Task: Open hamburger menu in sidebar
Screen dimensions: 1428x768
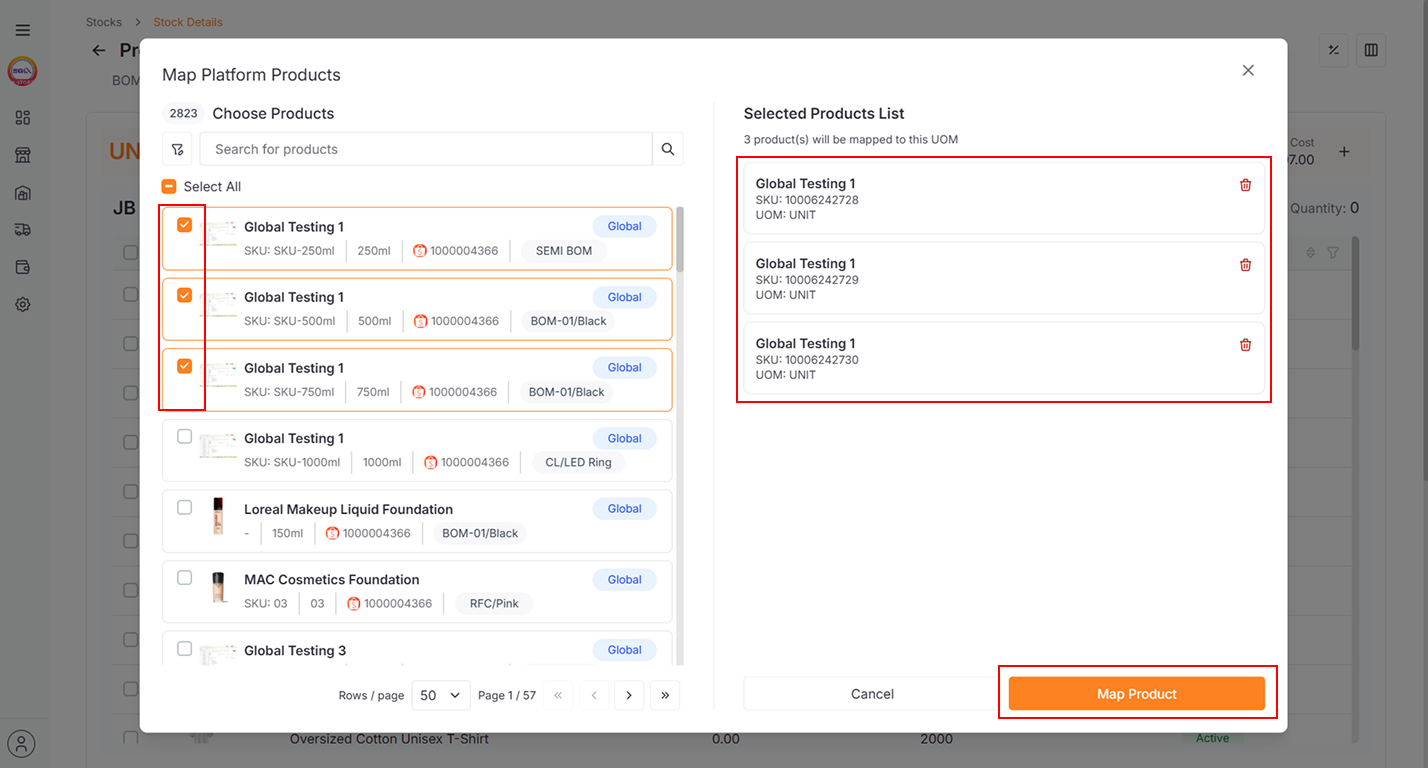Action: pos(22,31)
